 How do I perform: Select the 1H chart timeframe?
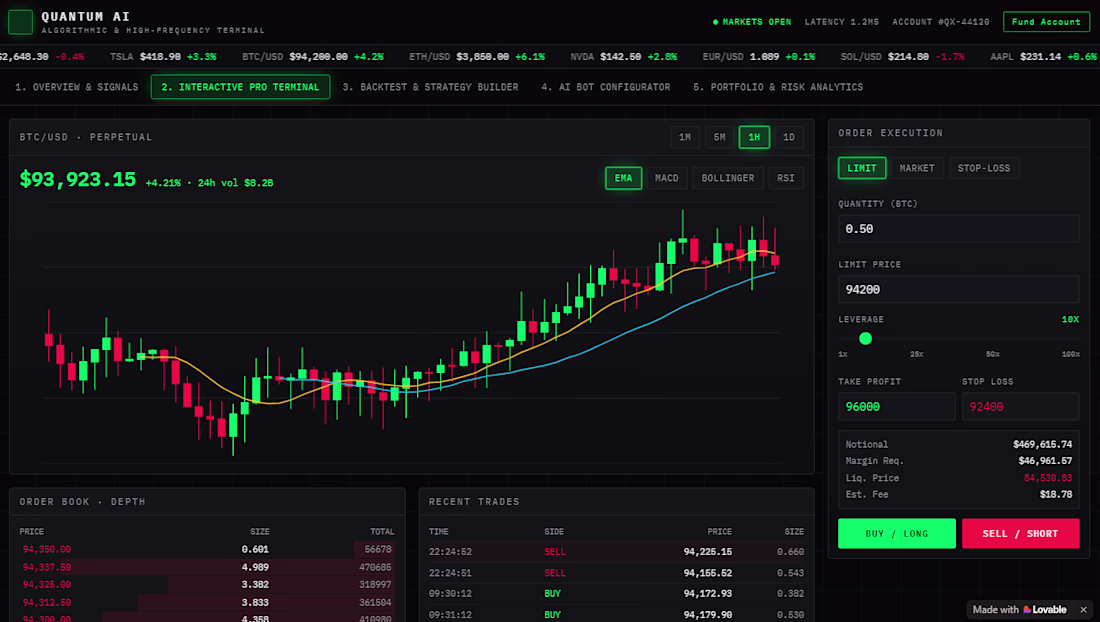coord(754,137)
